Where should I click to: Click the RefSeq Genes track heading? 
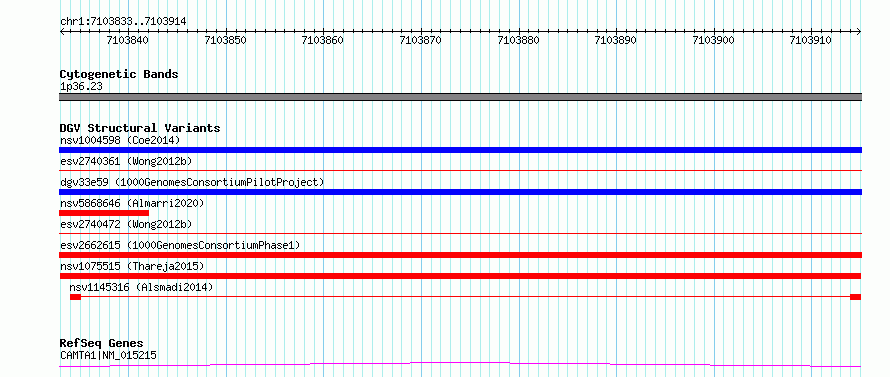click(x=101, y=344)
